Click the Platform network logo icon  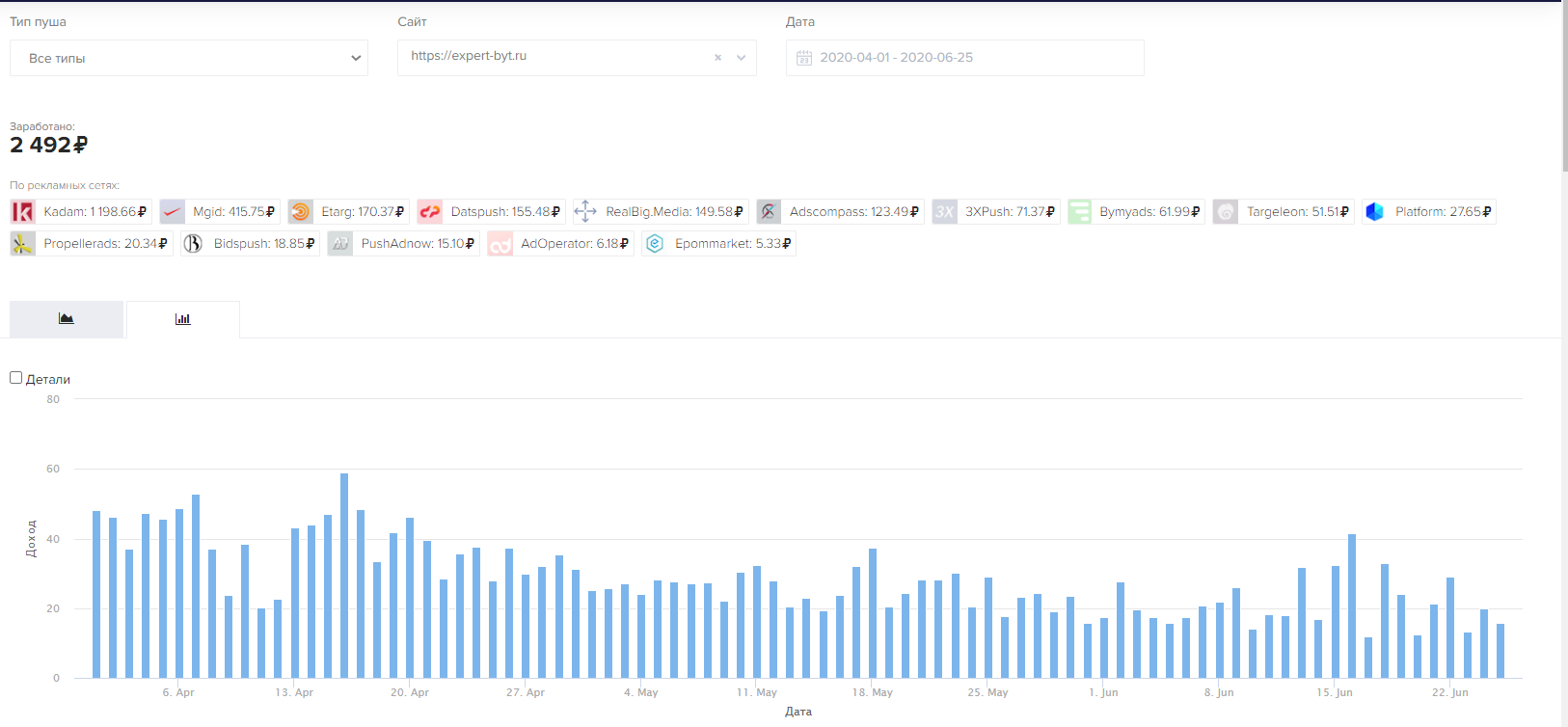(1375, 212)
